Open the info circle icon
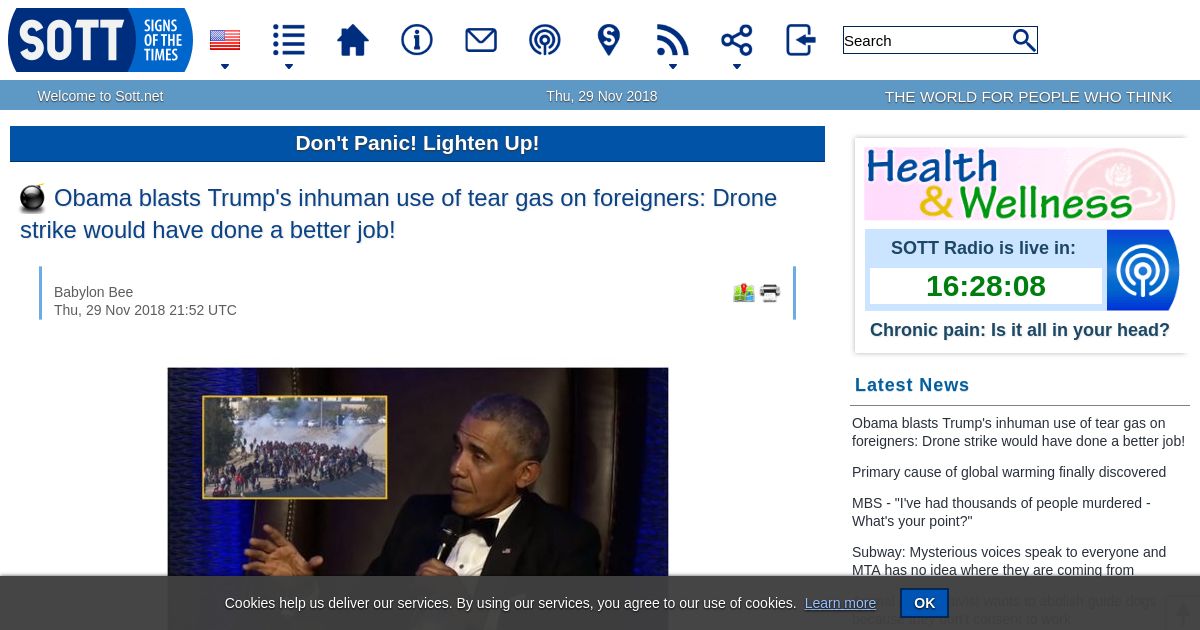The width and height of the screenshot is (1200, 630). point(417,40)
